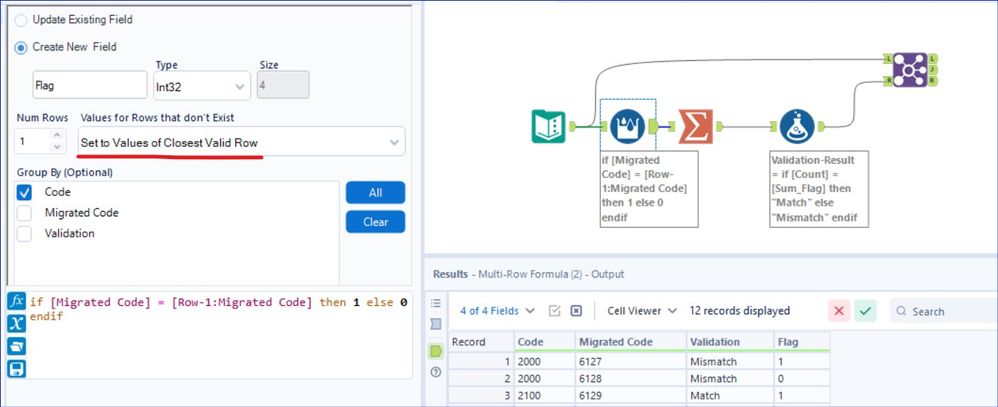The width and height of the screenshot is (998, 407).
Task: Click the Record column header
Action: click(x=481, y=342)
